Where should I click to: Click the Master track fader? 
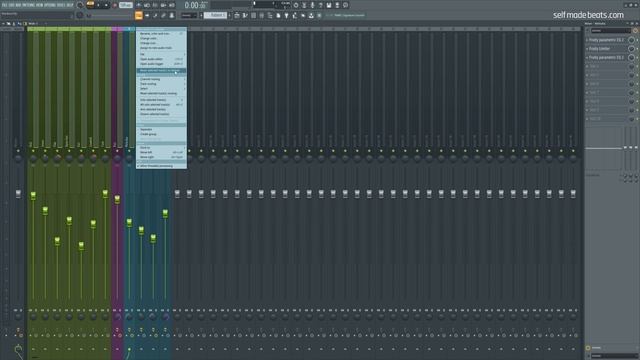(18, 194)
